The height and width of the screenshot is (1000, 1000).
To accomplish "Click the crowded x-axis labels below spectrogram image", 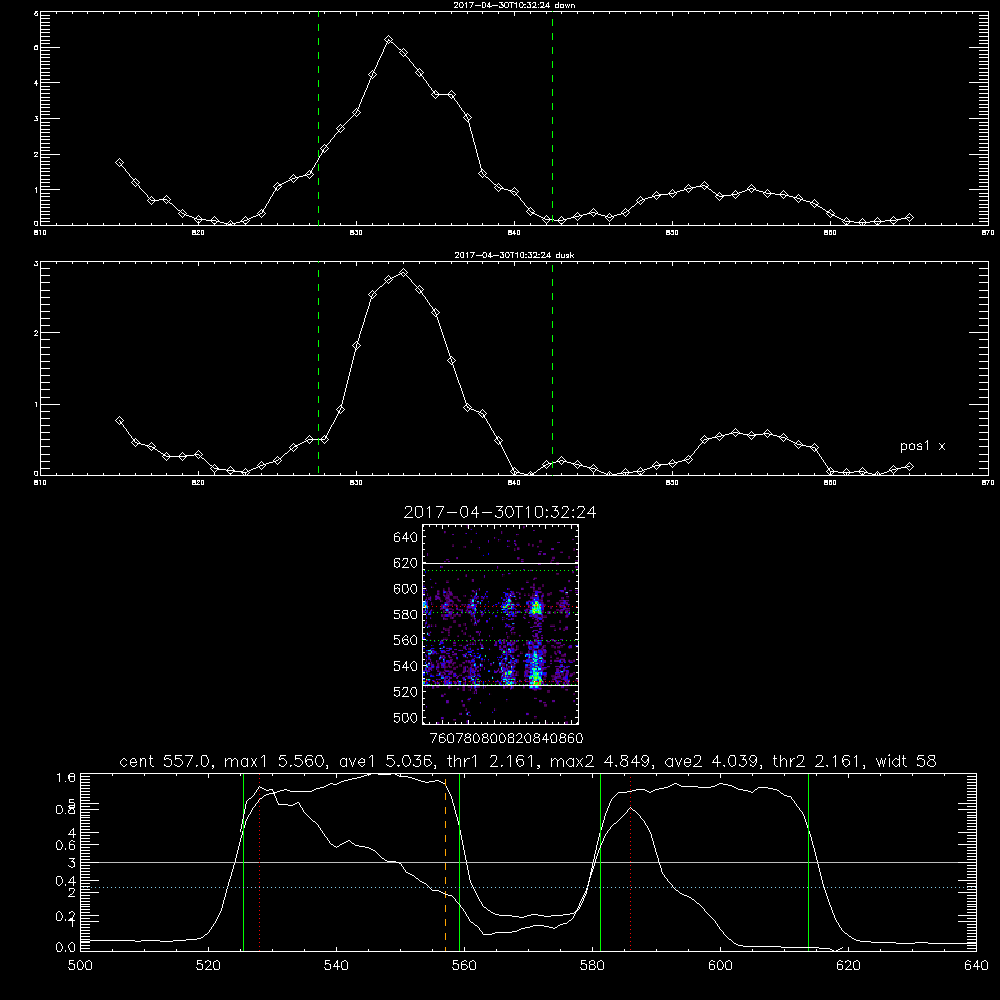I will tap(507, 738).
